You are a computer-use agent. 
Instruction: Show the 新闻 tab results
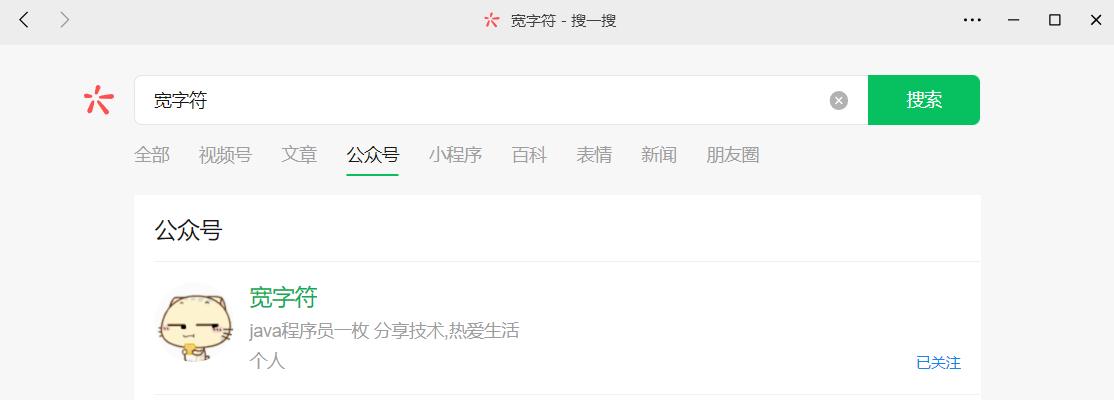pos(659,155)
